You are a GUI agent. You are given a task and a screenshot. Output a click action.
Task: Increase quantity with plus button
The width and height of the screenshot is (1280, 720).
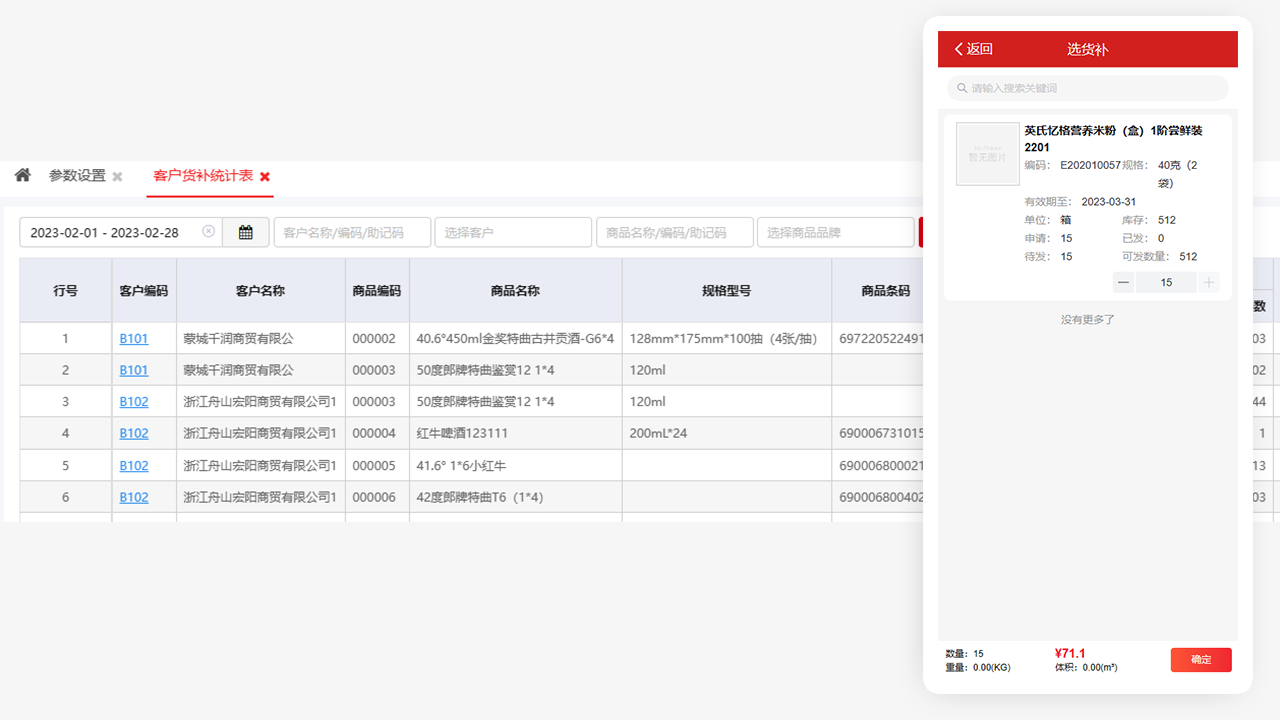pos(1209,283)
